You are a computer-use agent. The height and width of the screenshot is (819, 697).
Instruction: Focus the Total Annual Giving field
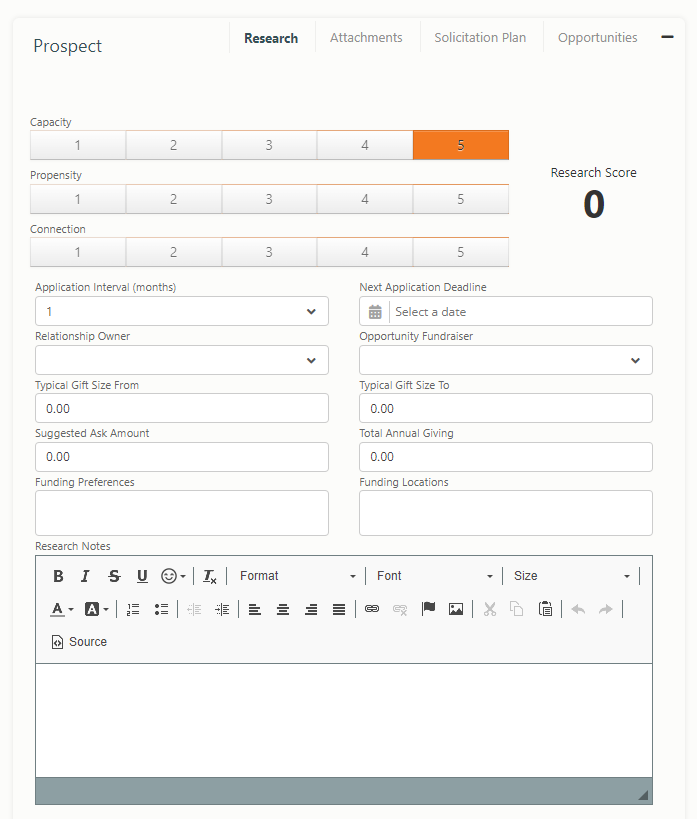point(506,457)
